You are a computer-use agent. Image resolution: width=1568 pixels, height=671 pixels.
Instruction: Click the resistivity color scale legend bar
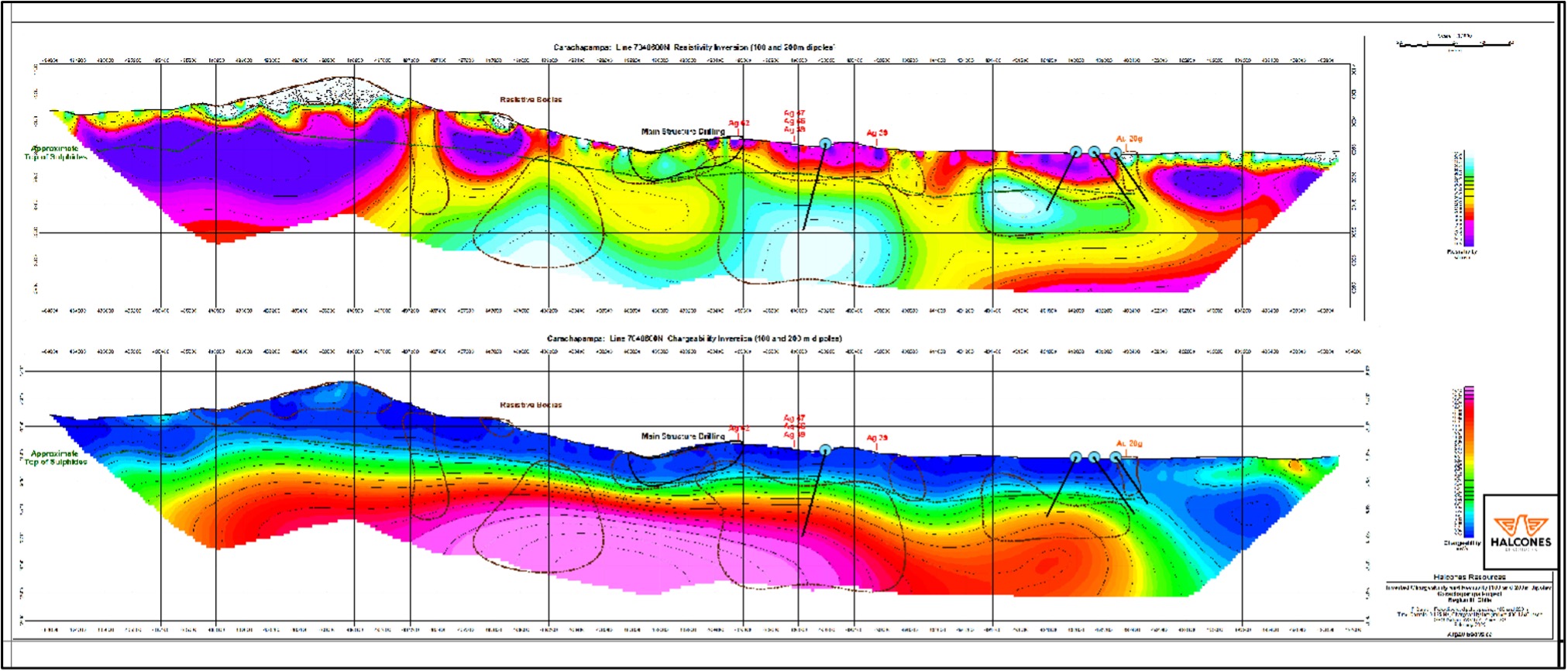coord(1468,199)
